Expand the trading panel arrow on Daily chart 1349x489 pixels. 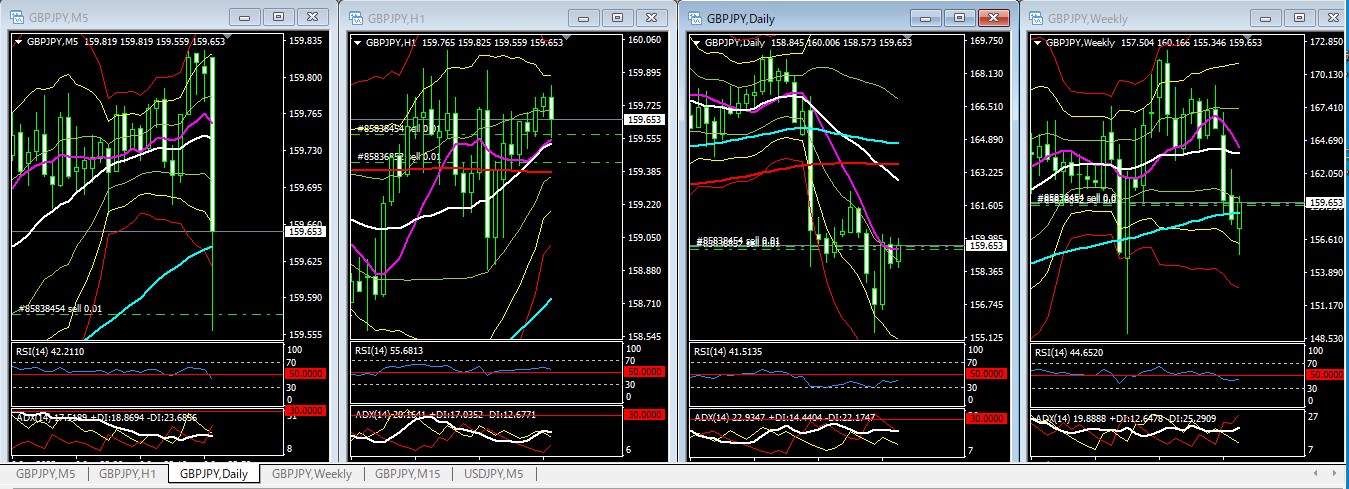click(x=697, y=42)
